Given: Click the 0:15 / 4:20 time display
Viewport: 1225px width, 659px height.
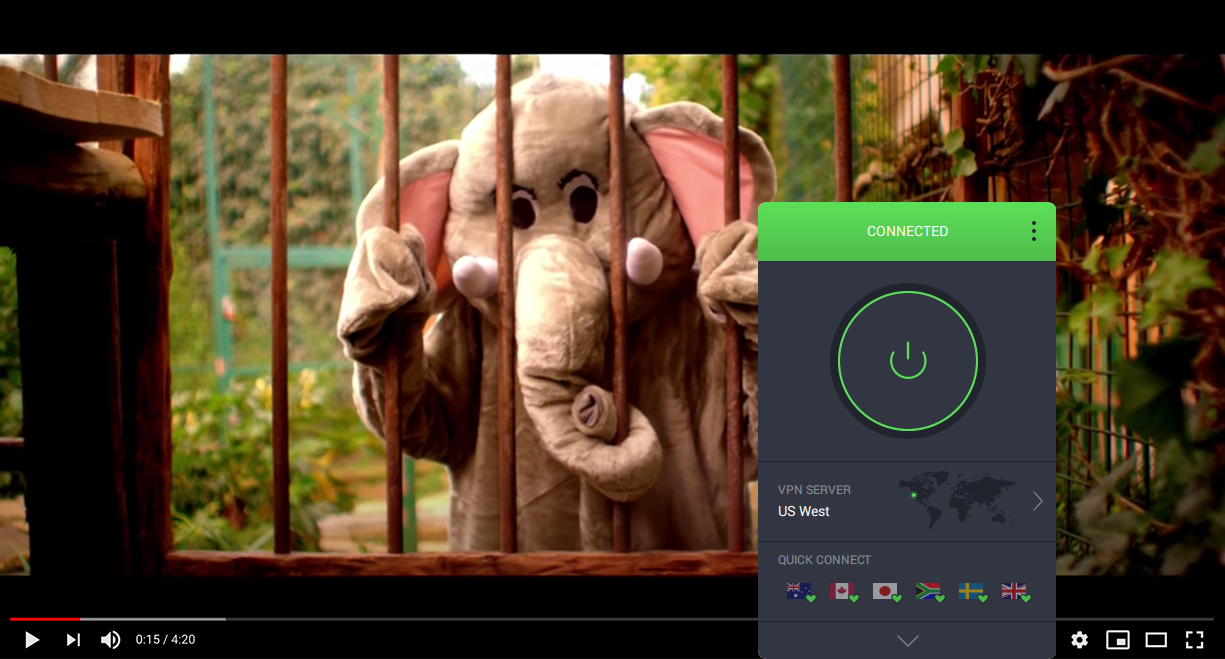Looking at the screenshot, I should click(x=165, y=640).
